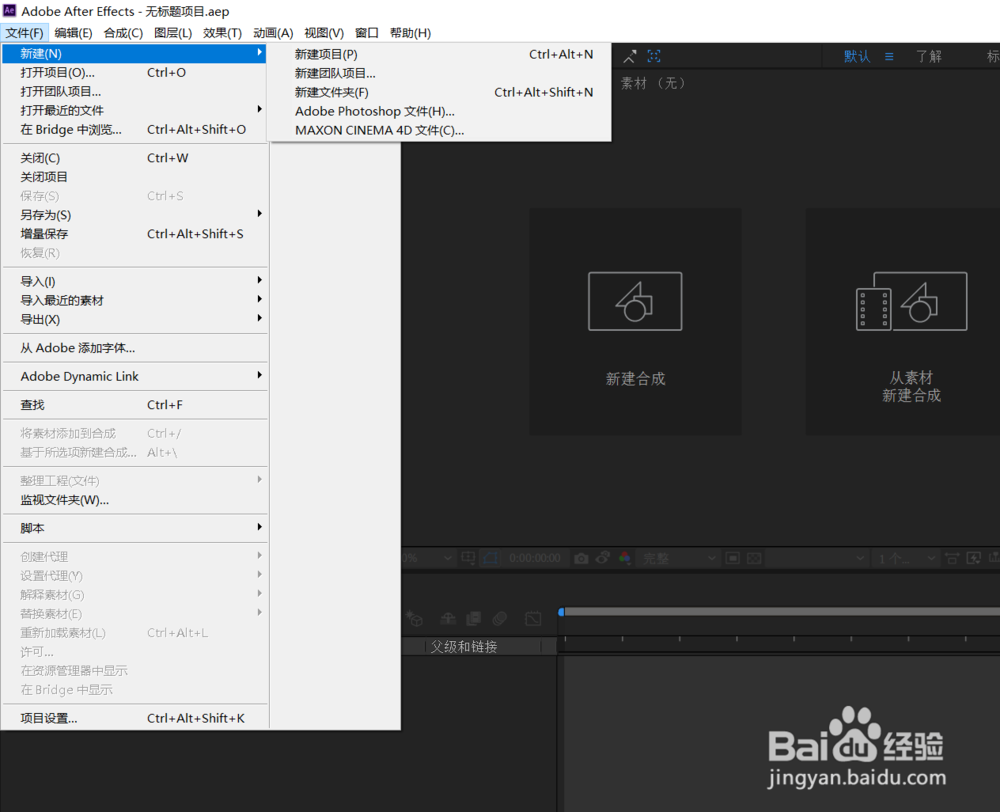The image size is (1000, 812).
Task: Click the draft 3D timeline icon
Action: (x=415, y=618)
